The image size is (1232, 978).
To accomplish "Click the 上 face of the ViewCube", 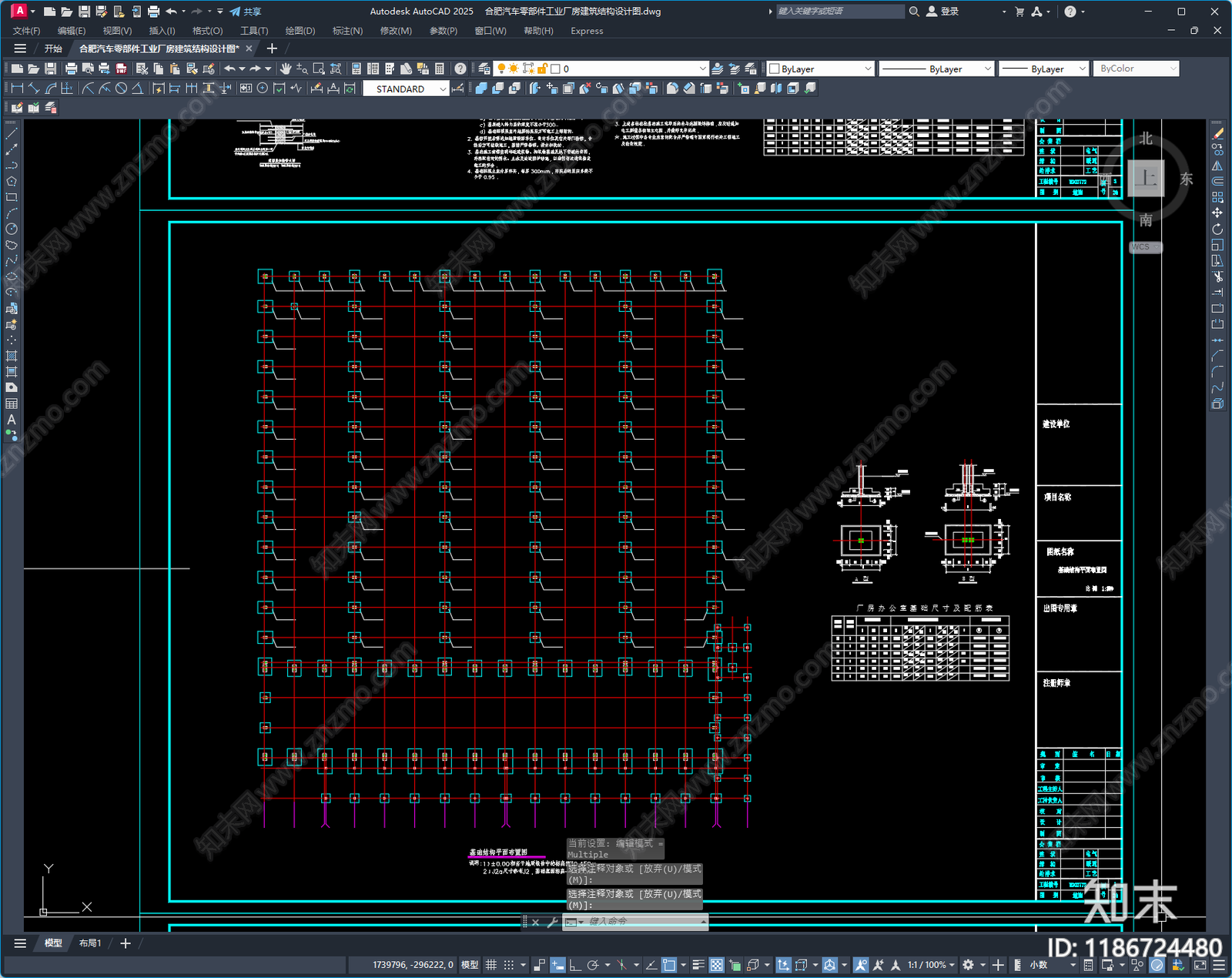I will (x=1146, y=179).
